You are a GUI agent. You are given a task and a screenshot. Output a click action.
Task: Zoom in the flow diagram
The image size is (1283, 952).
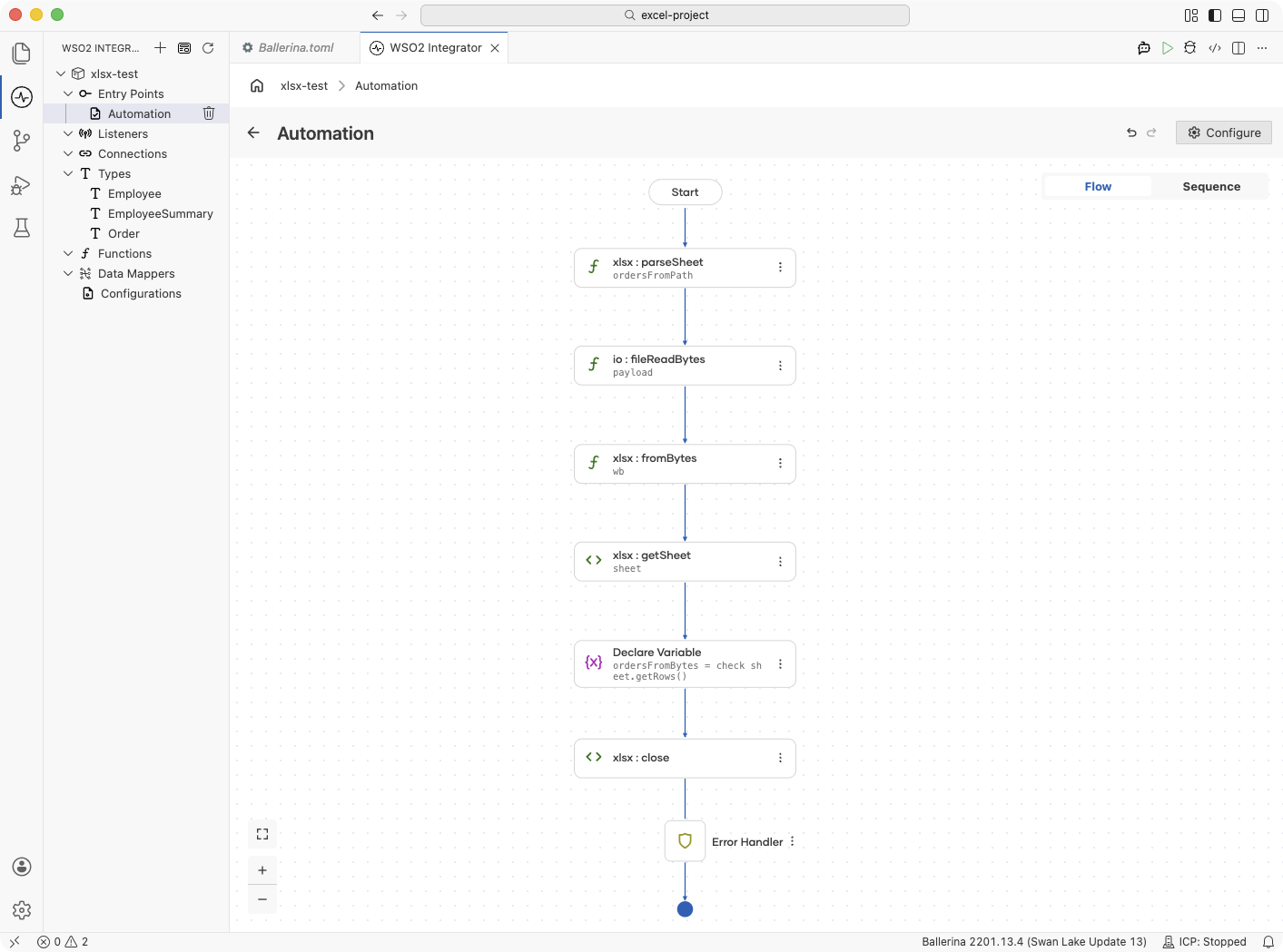[x=262, y=870]
